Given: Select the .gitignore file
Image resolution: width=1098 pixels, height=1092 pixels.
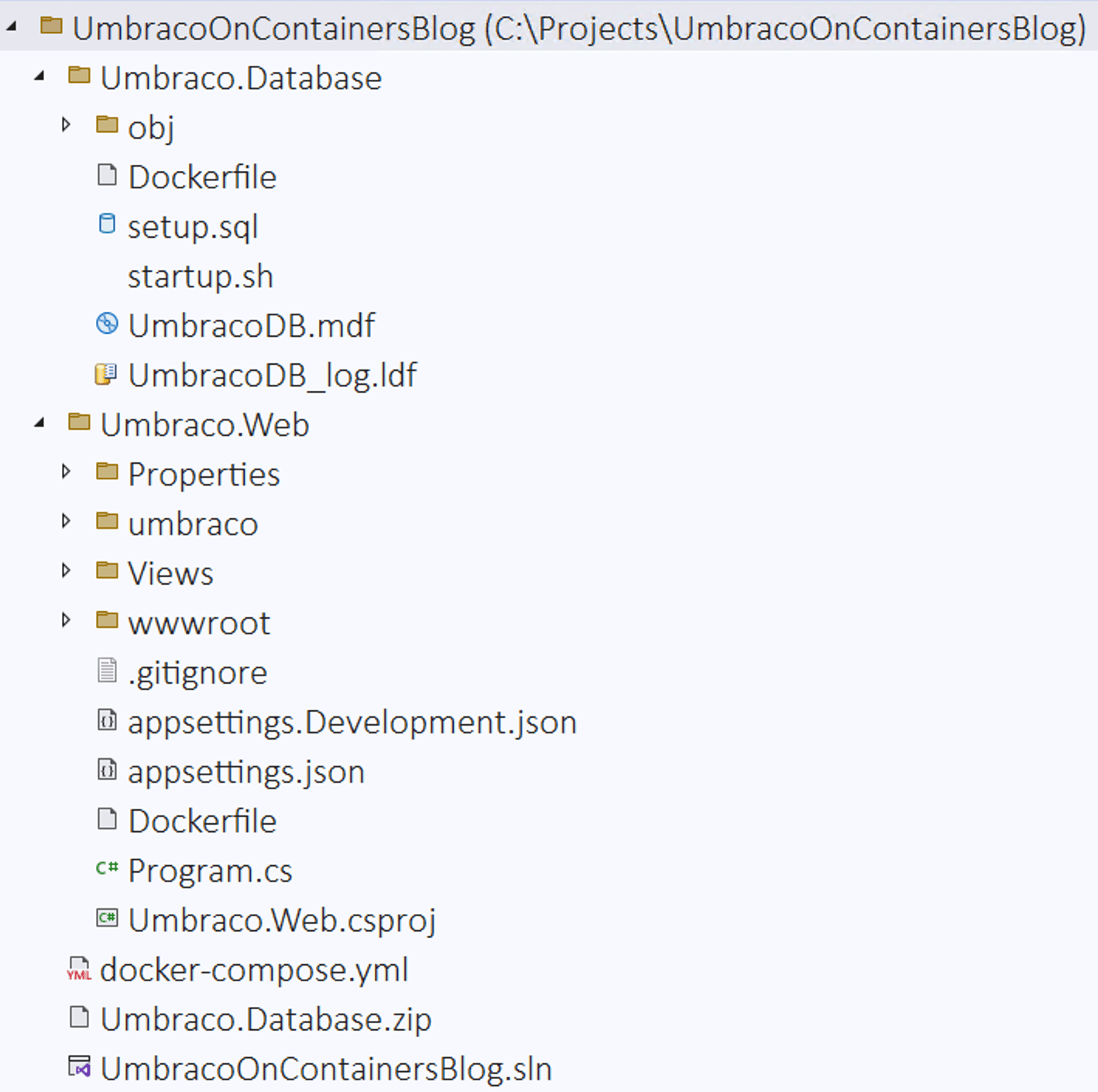Looking at the screenshot, I should pos(197,672).
